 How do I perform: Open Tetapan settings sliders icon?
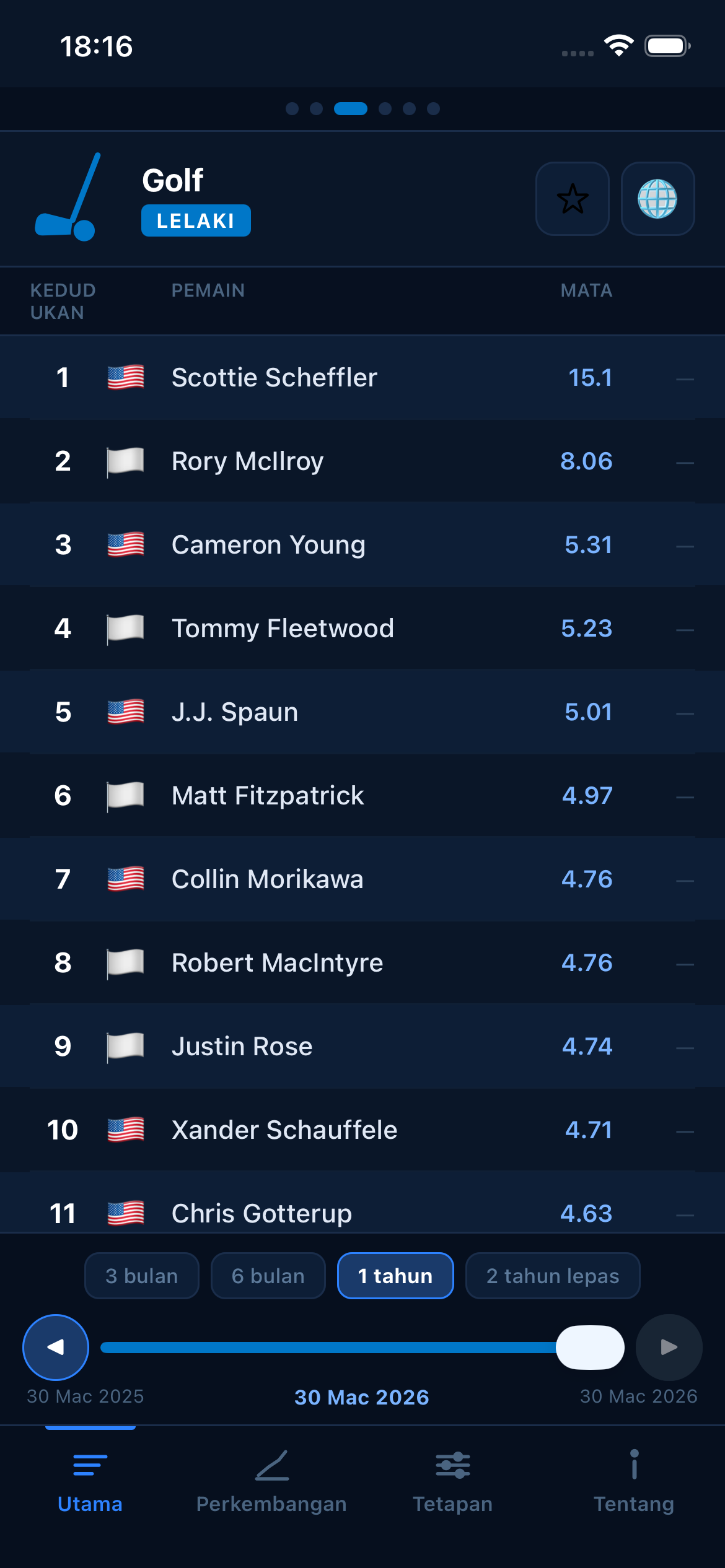click(452, 1466)
